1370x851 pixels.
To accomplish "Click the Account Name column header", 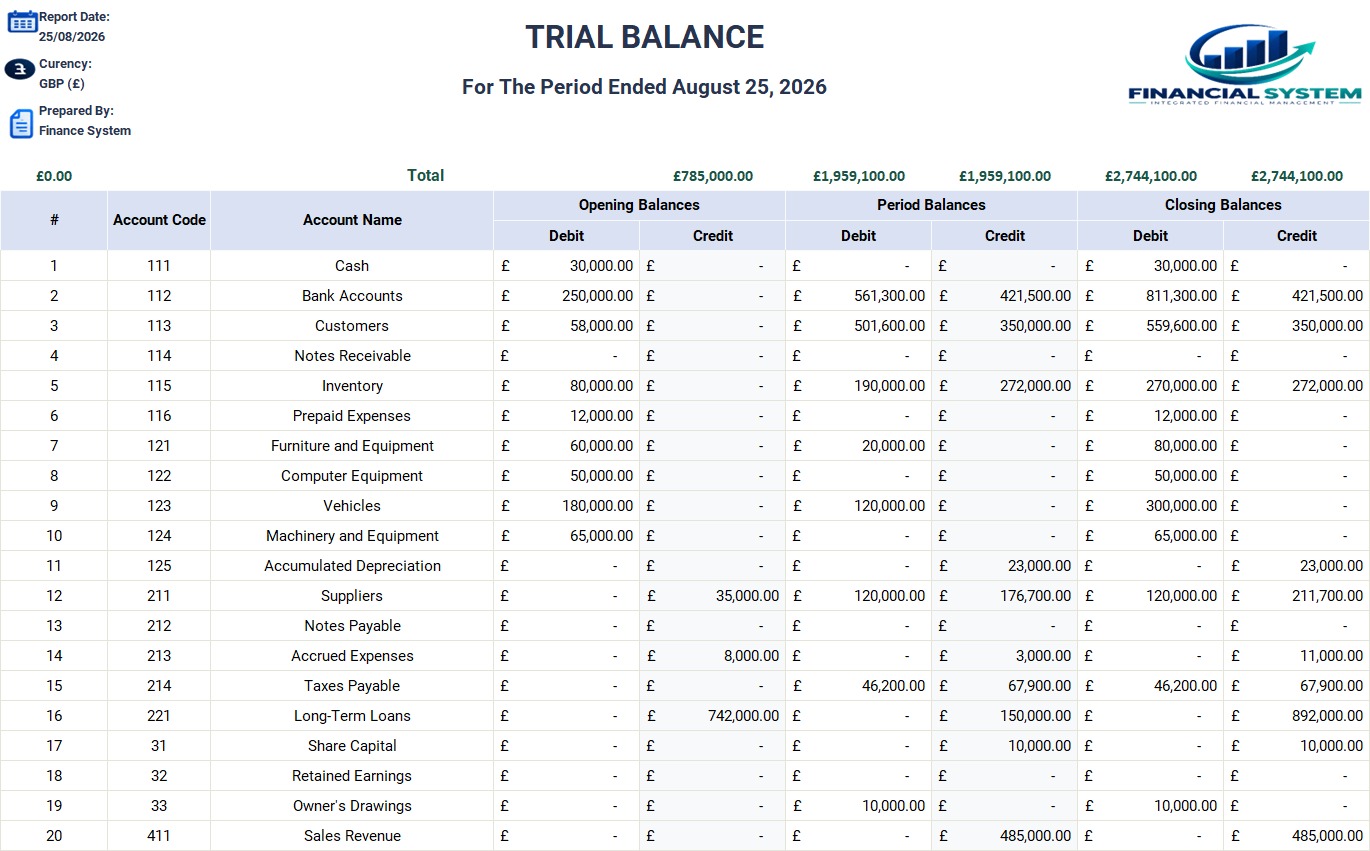I will point(352,220).
